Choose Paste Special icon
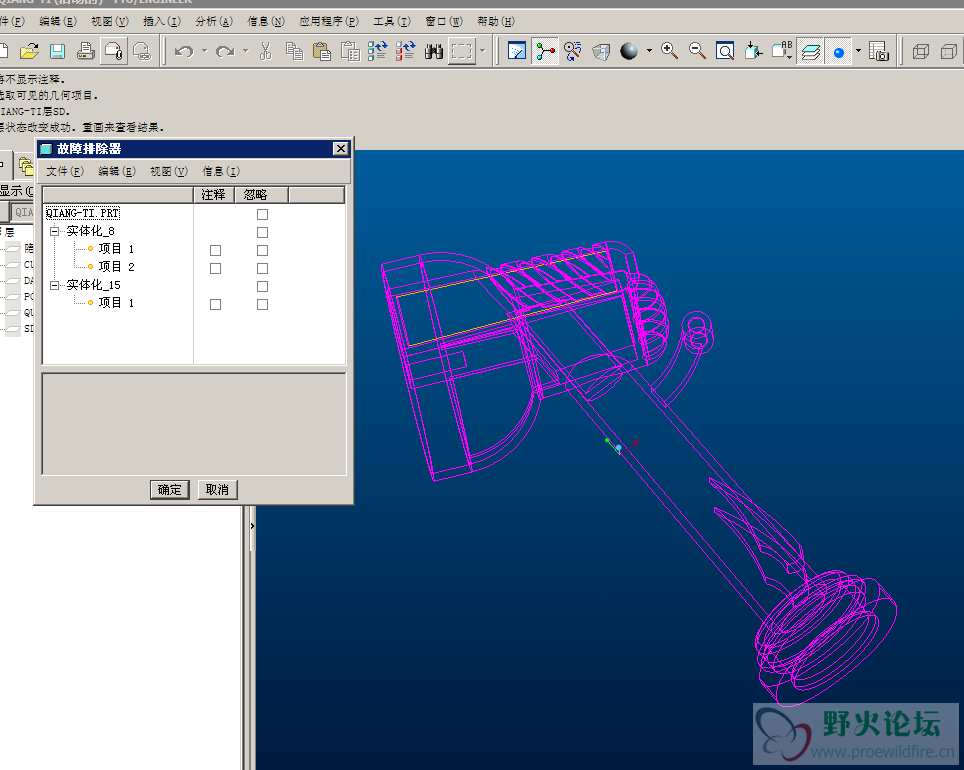964x770 pixels. point(350,51)
